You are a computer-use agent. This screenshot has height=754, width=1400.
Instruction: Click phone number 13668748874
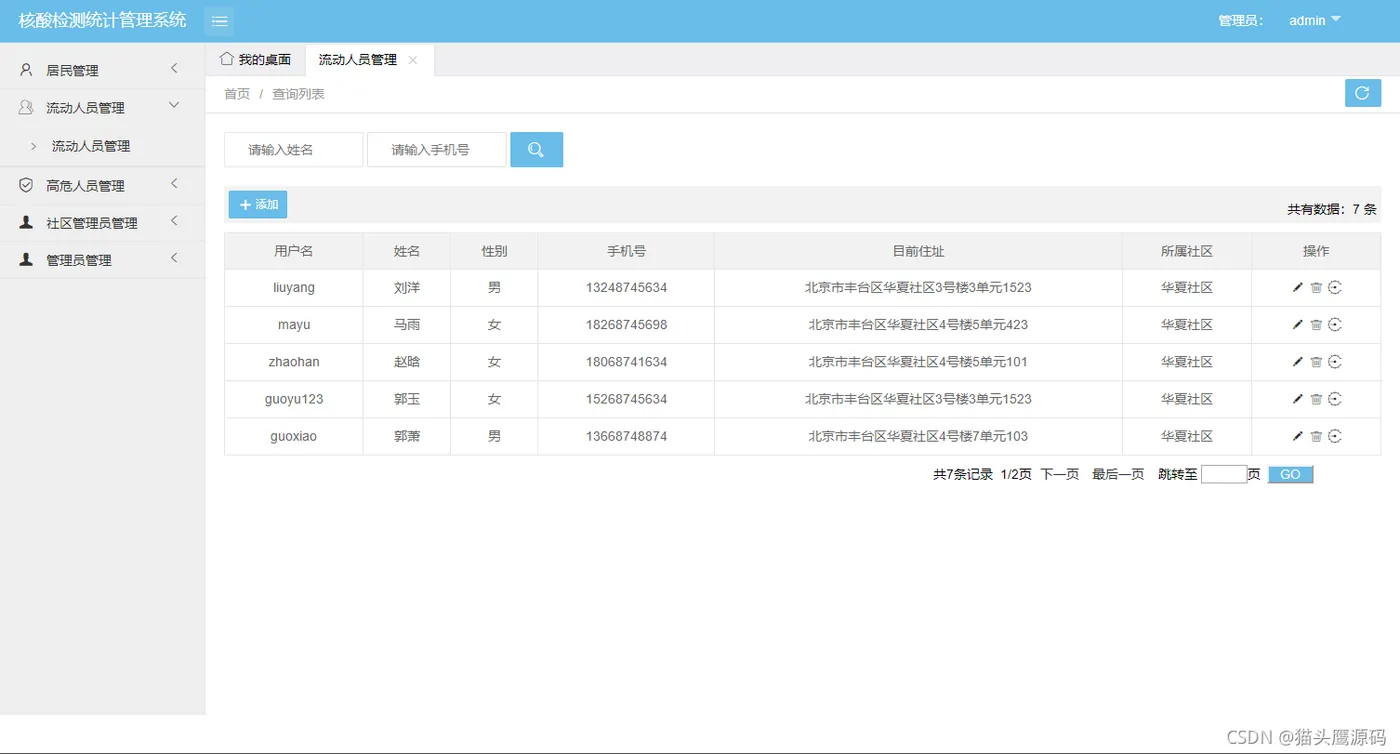click(x=626, y=436)
